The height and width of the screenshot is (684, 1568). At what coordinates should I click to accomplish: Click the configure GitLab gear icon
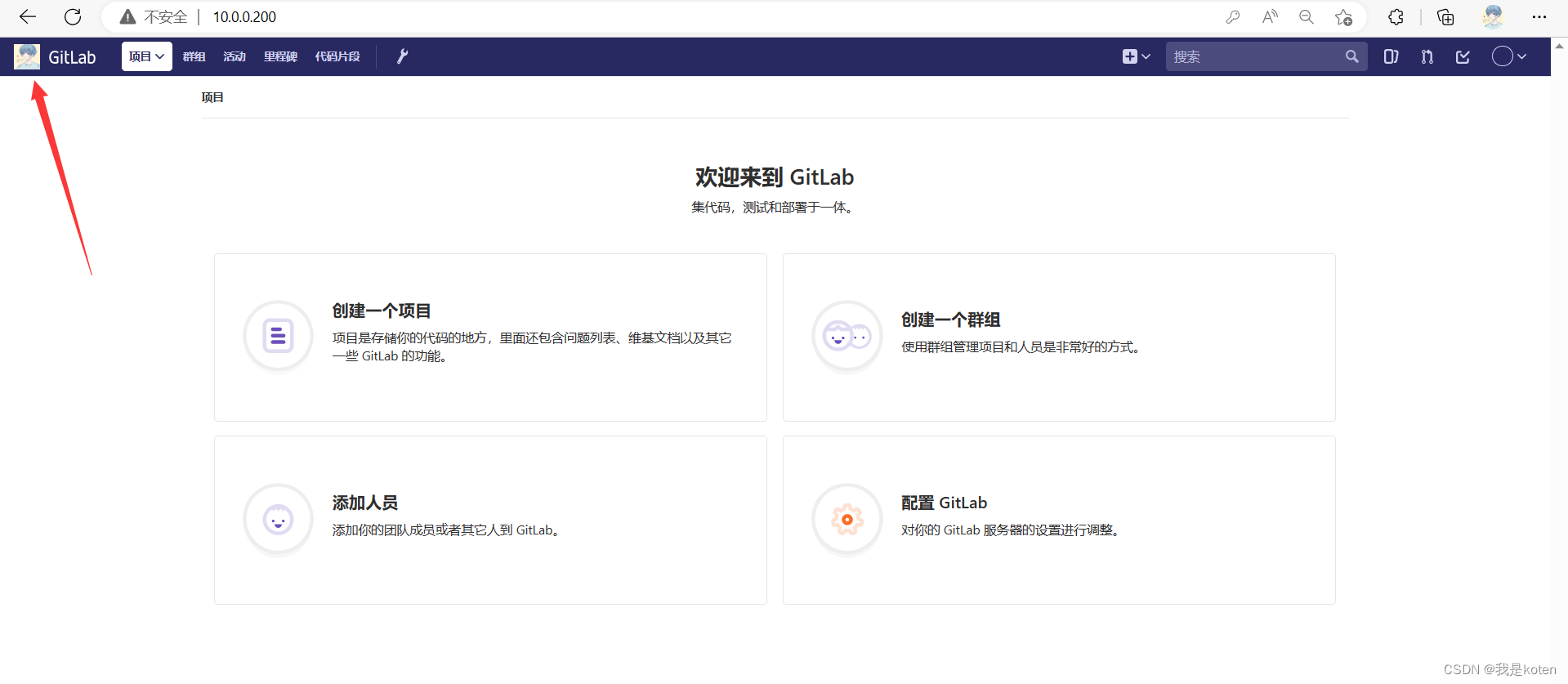coord(847,520)
